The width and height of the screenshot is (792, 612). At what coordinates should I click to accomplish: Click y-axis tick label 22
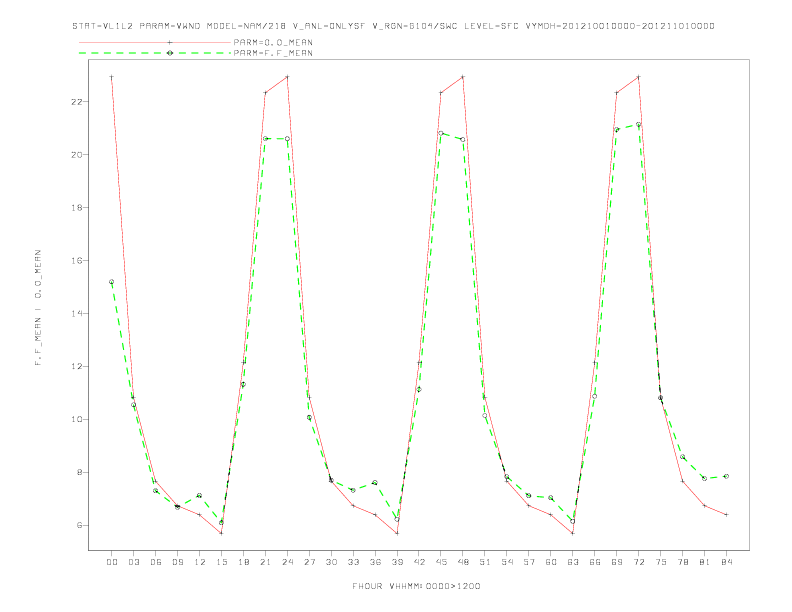coord(76,101)
